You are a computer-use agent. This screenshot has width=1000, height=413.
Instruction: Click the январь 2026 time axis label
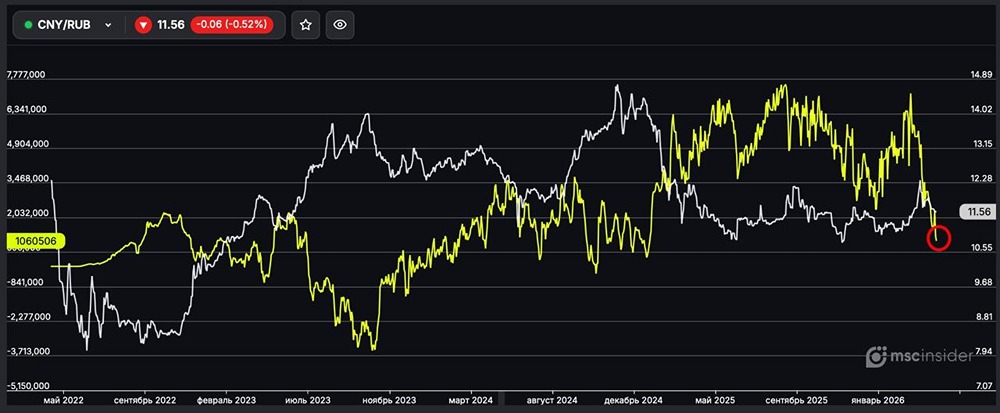(878, 400)
